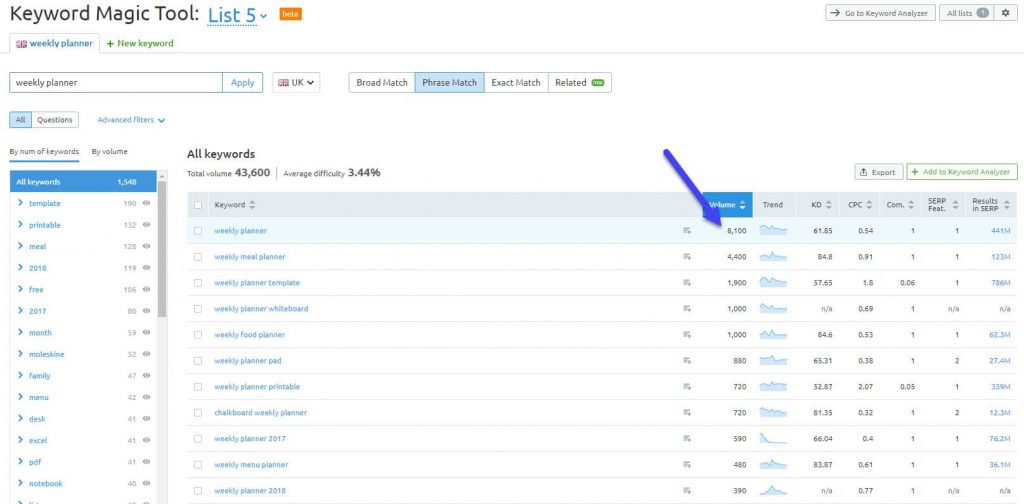This screenshot has width=1024, height=504.
Task: Toggle eye icon for moleskine group
Action: 146,354
